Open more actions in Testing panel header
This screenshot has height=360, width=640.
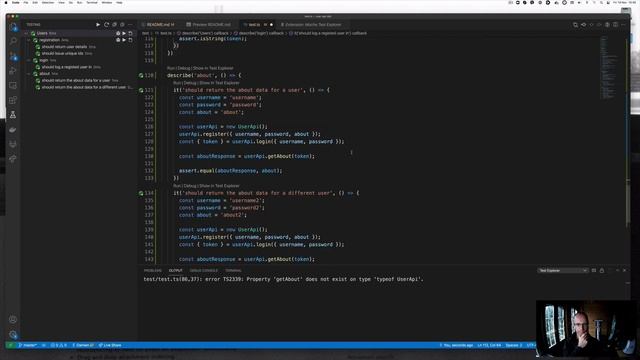pyautogui.click(x=130, y=24)
